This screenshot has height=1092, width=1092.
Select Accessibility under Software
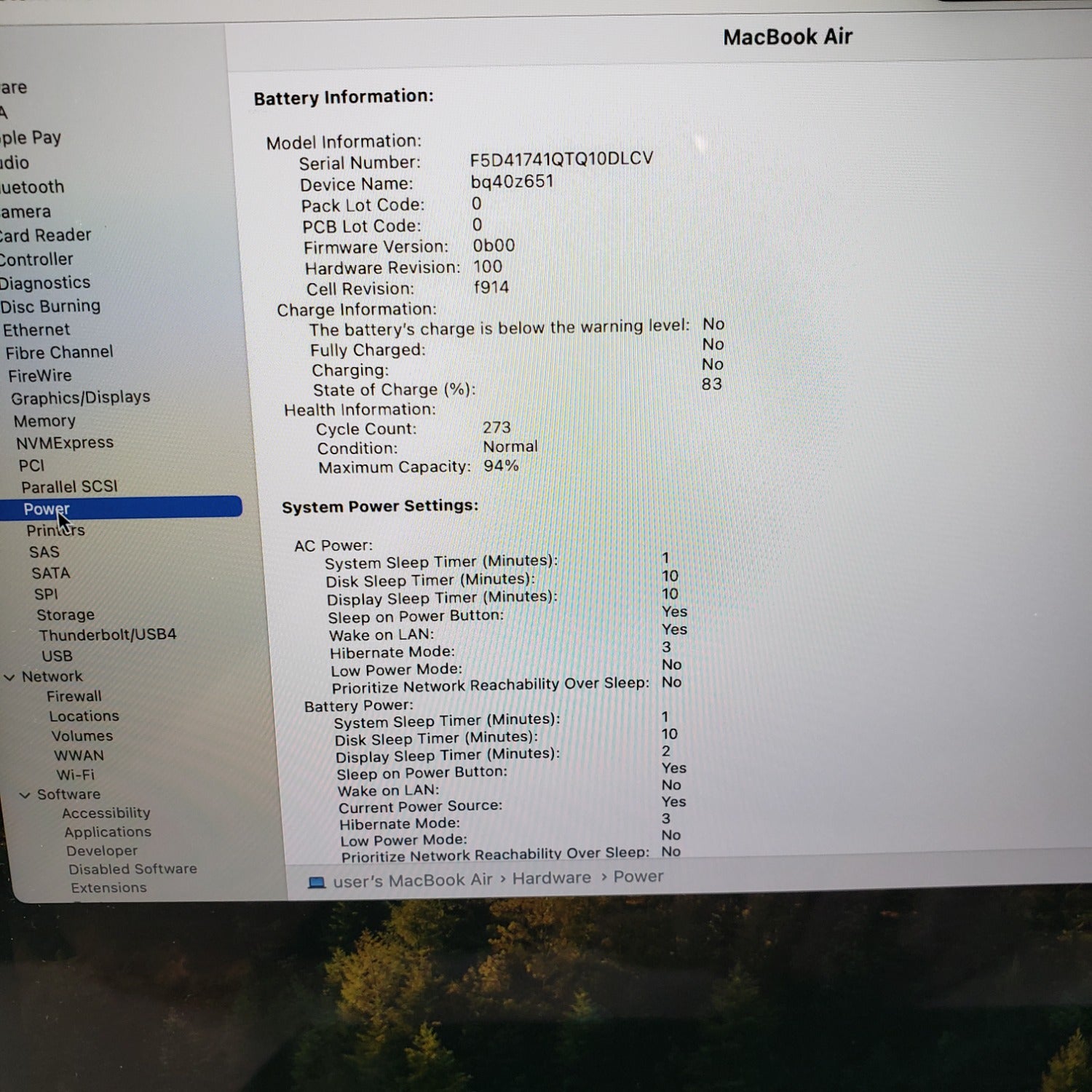106,813
